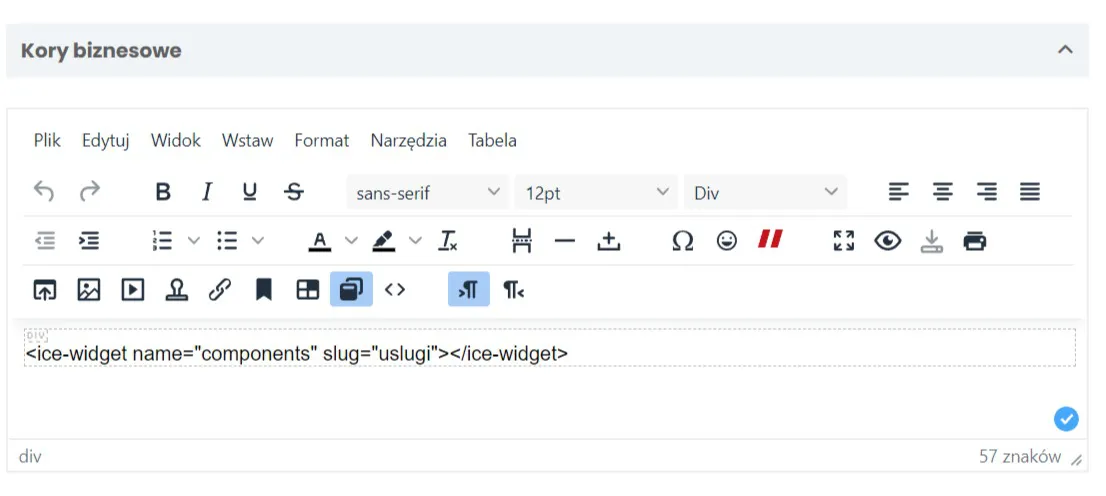
Task: Apply the text color
Action: point(320,241)
